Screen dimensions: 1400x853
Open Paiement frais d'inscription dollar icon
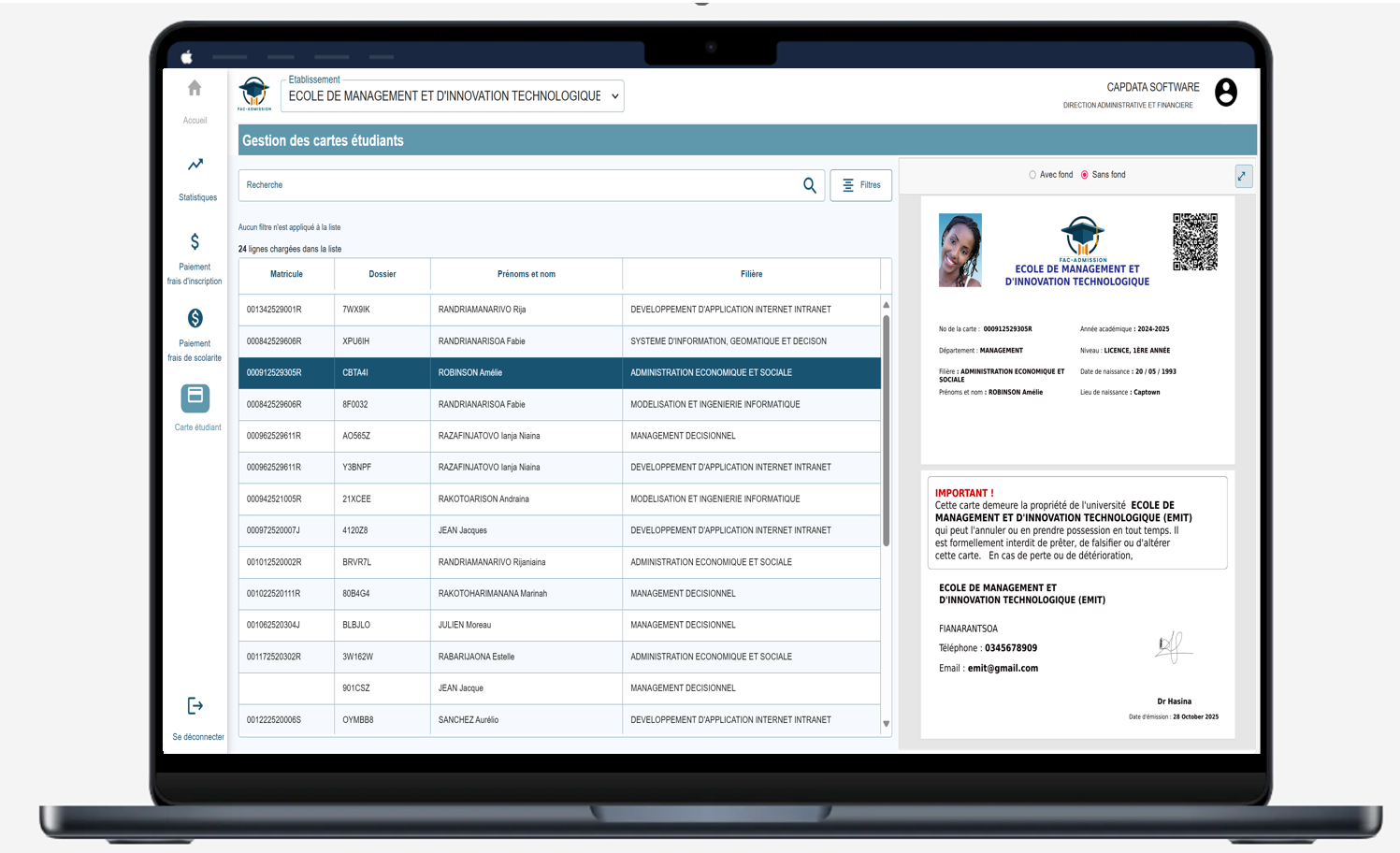[195, 242]
